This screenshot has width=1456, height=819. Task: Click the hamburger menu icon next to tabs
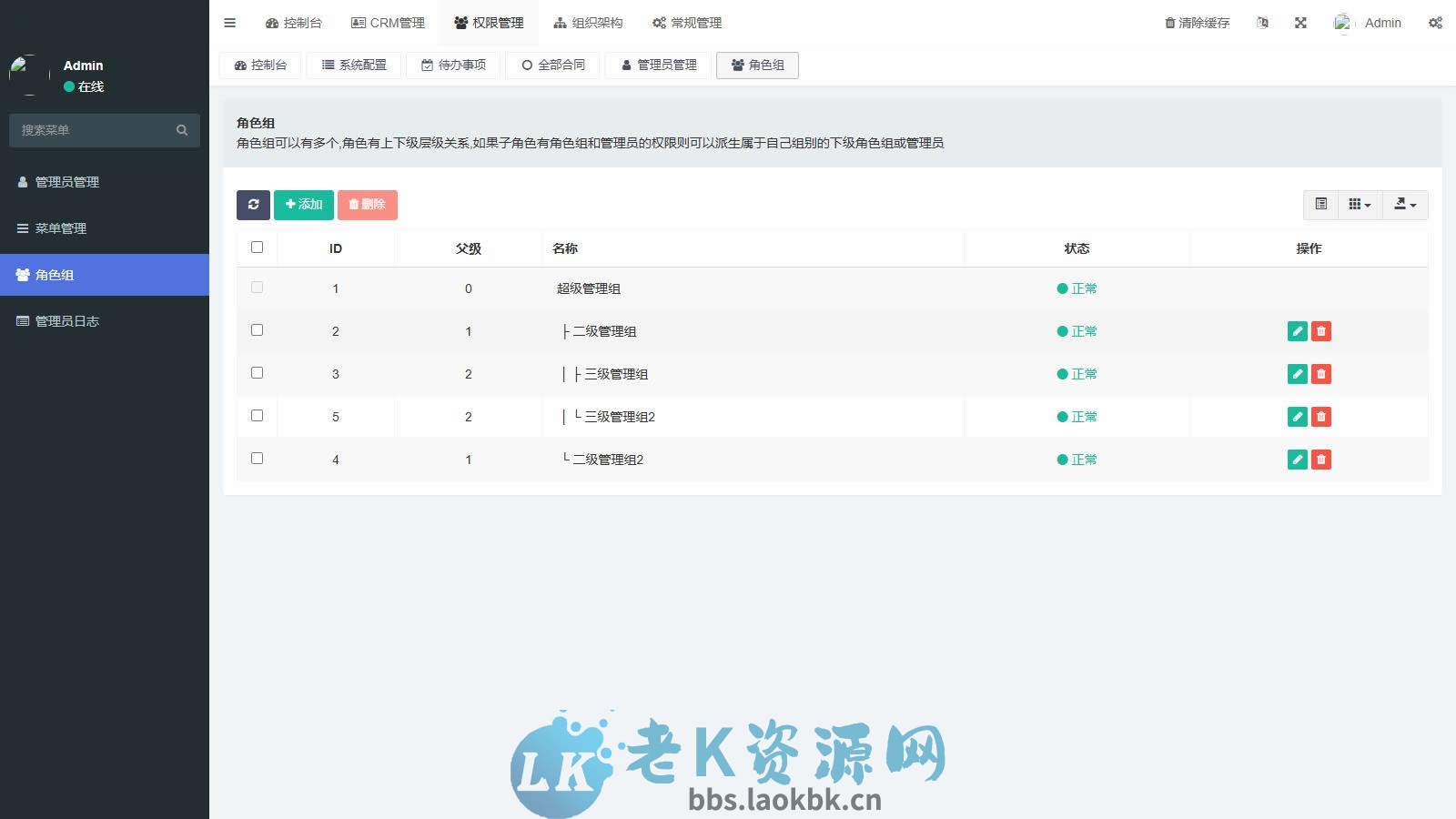click(229, 22)
